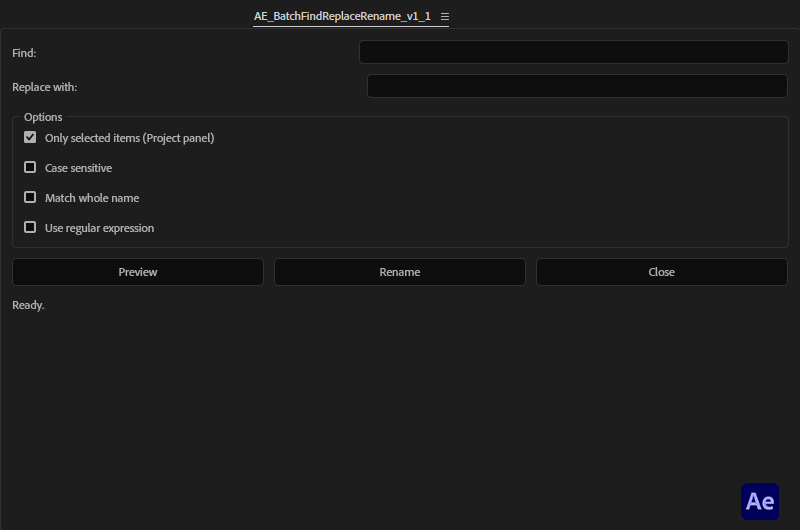Click the Options group heading

pos(43,117)
